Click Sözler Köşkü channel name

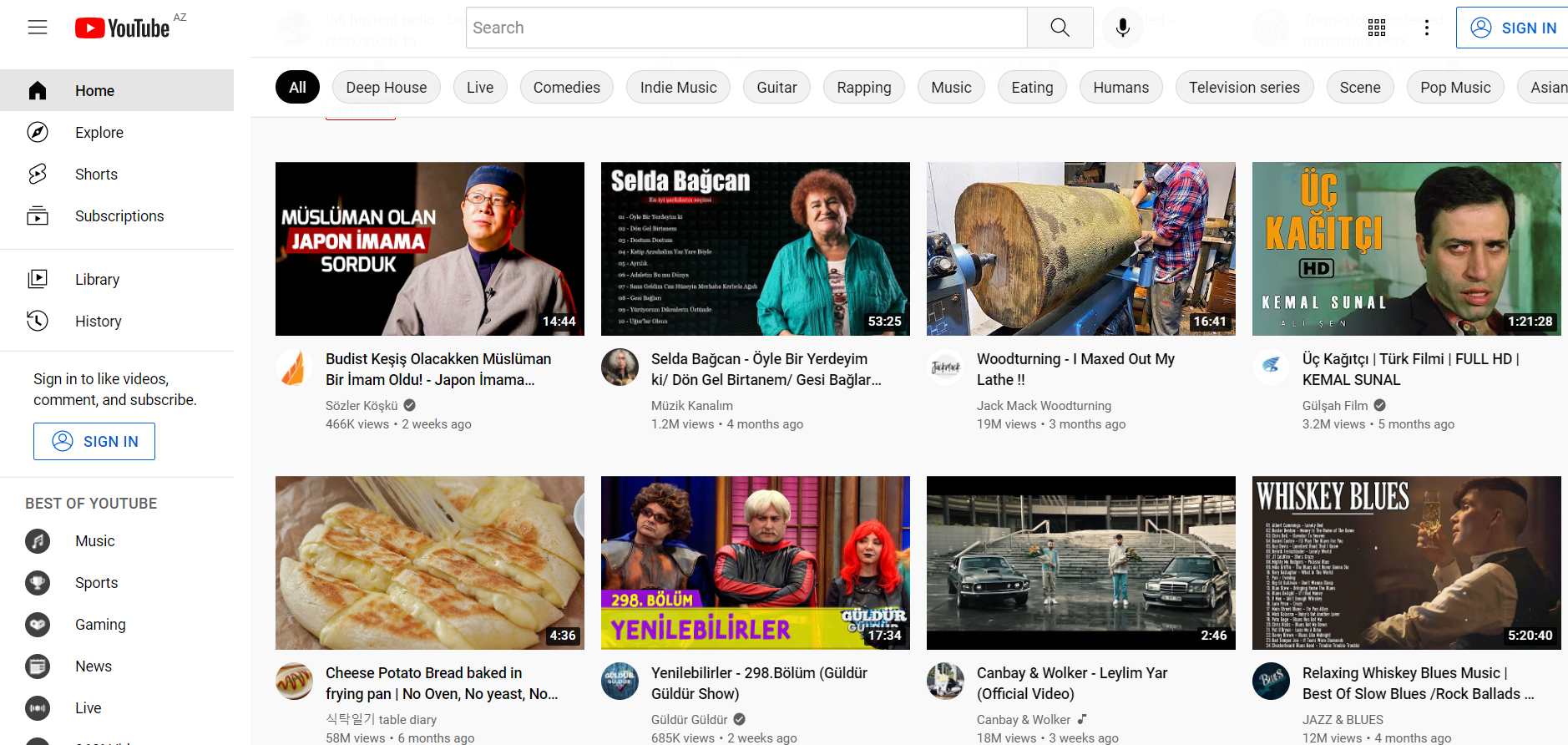click(362, 405)
